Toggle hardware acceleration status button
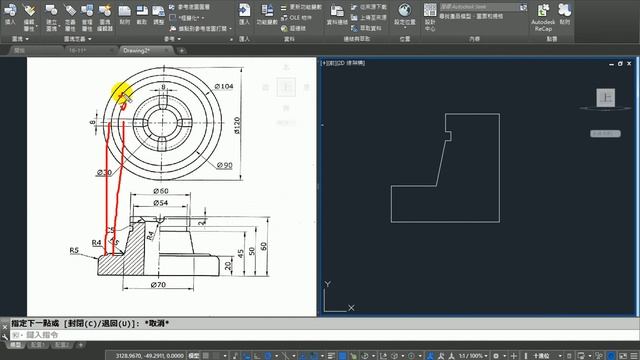The height and width of the screenshot is (360, 640). click(x=611, y=356)
